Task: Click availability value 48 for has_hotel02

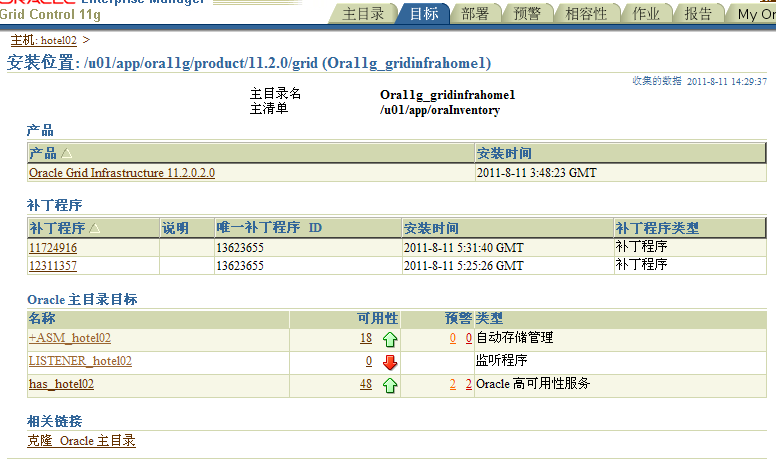Action: pyautogui.click(x=366, y=384)
